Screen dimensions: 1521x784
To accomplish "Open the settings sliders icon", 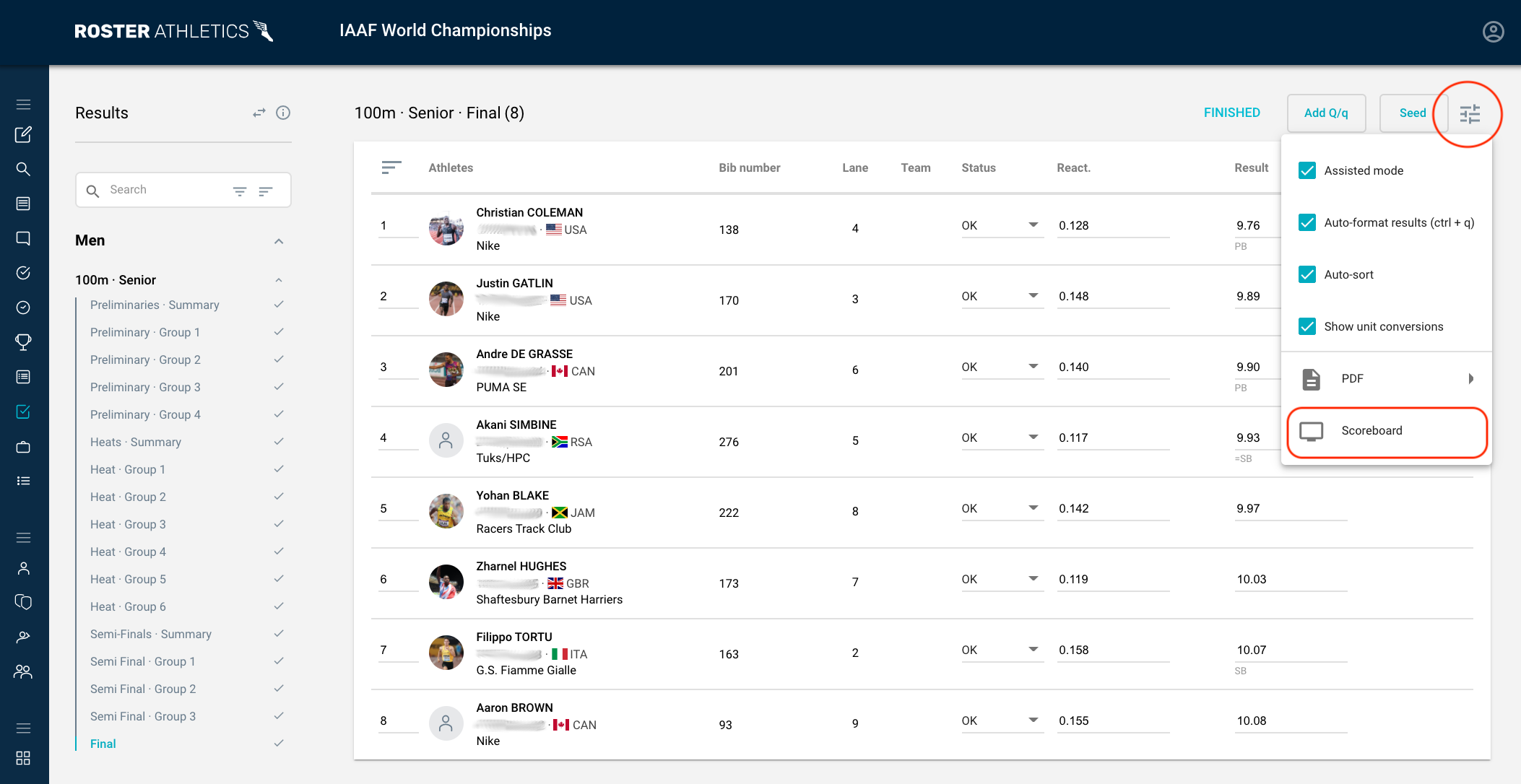I will [x=1469, y=113].
